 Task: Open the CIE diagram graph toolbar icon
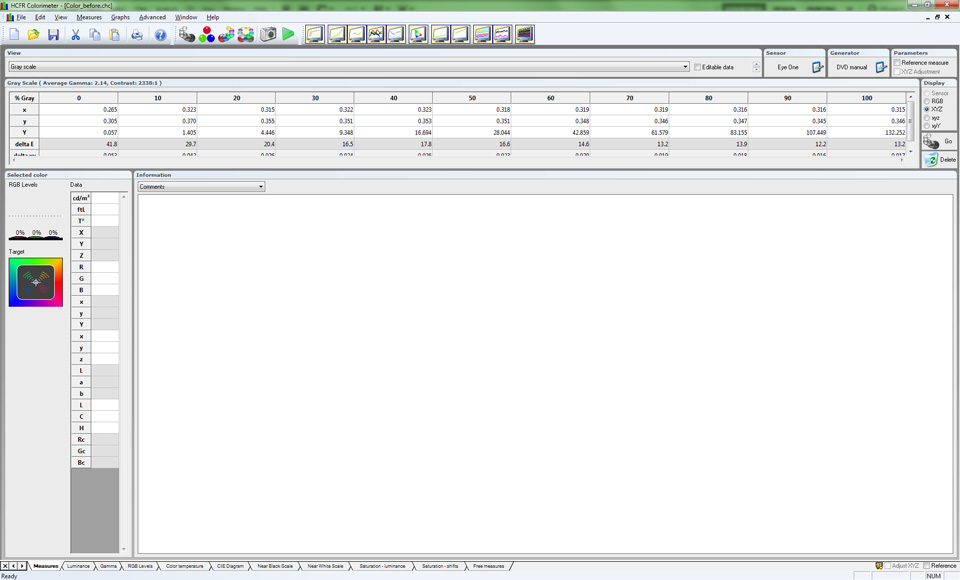point(418,34)
